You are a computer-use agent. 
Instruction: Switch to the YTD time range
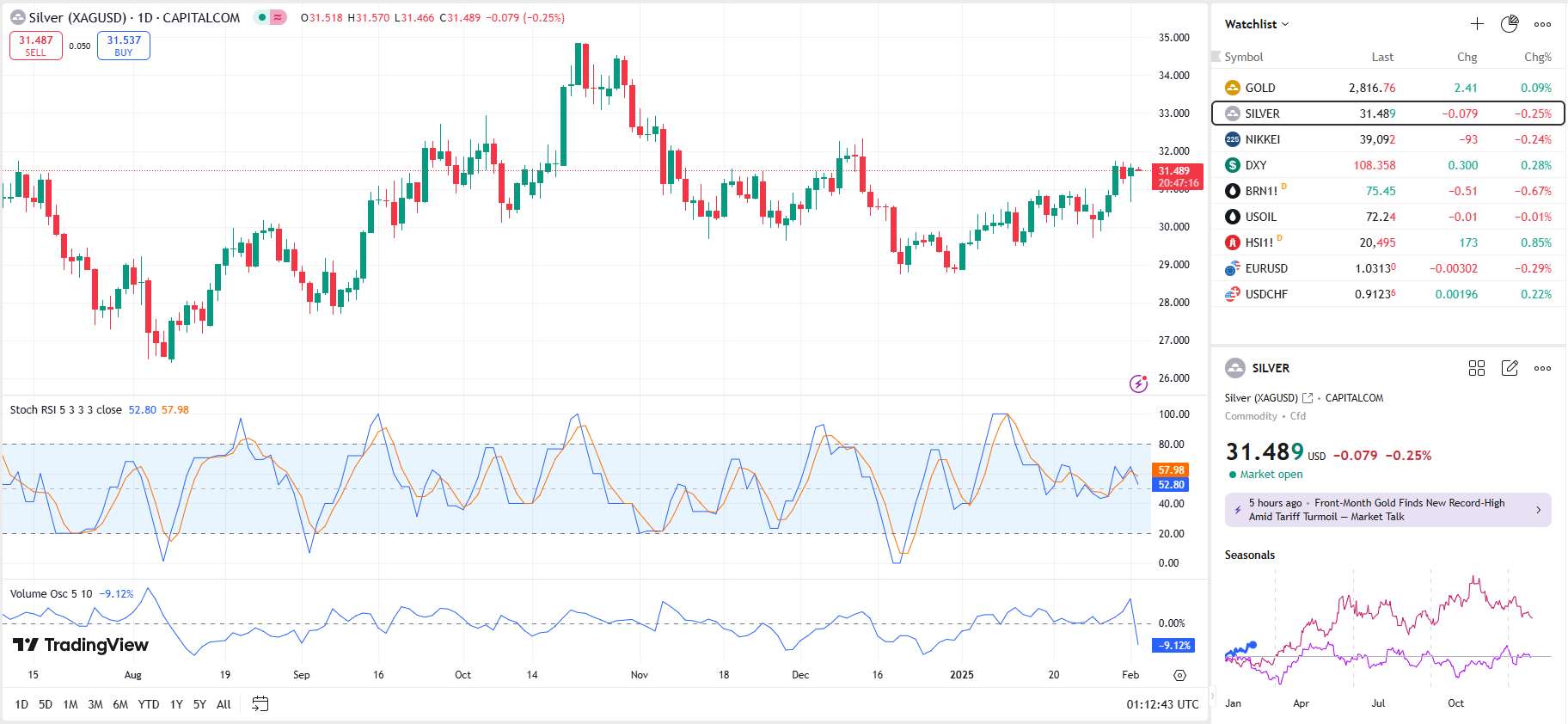[x=149, y=704]
